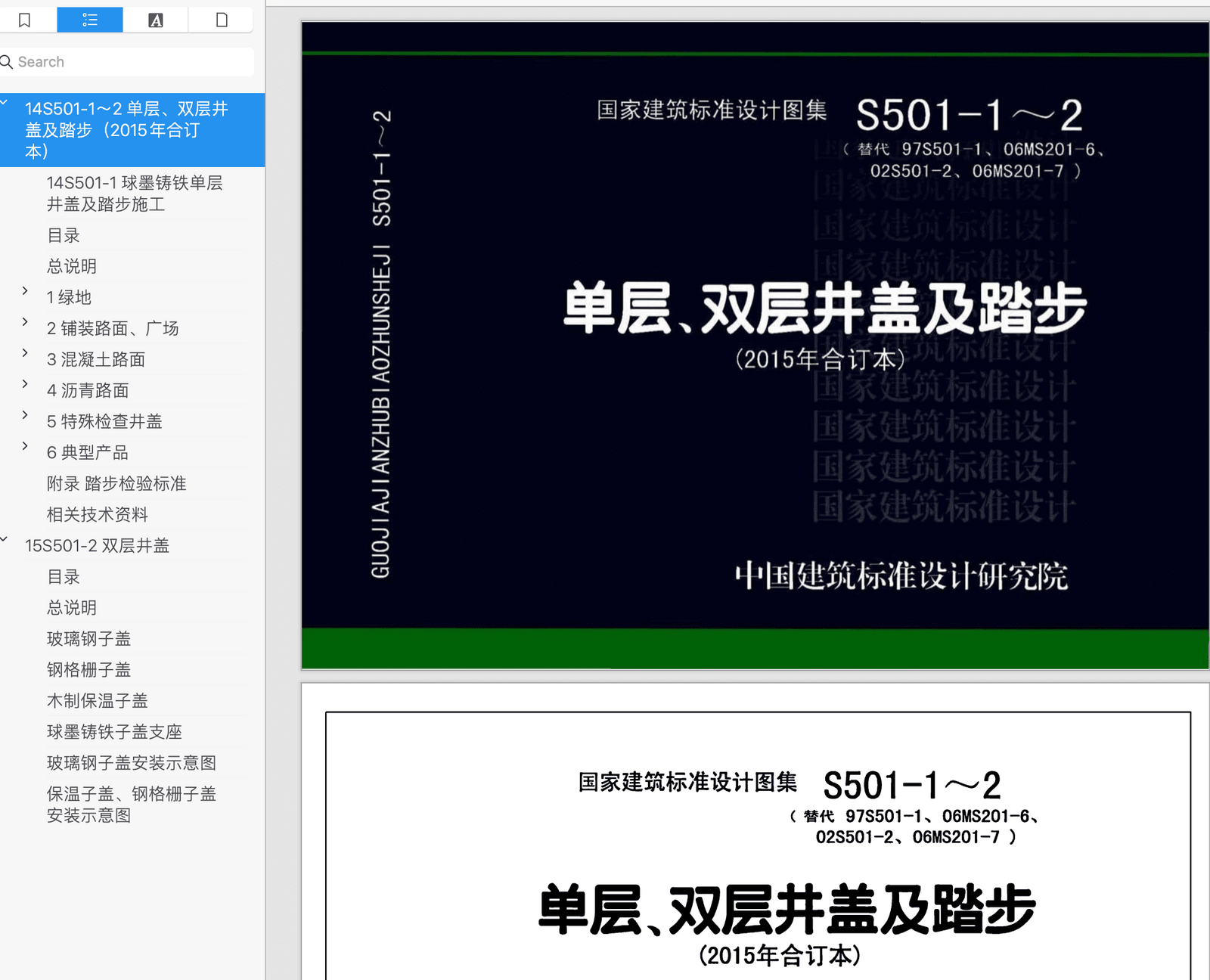Image resolution: width=1210 pixels, height=980 pixels.
Task: Open "相关技术资料" entry
Action: click(x=98, y=515)
